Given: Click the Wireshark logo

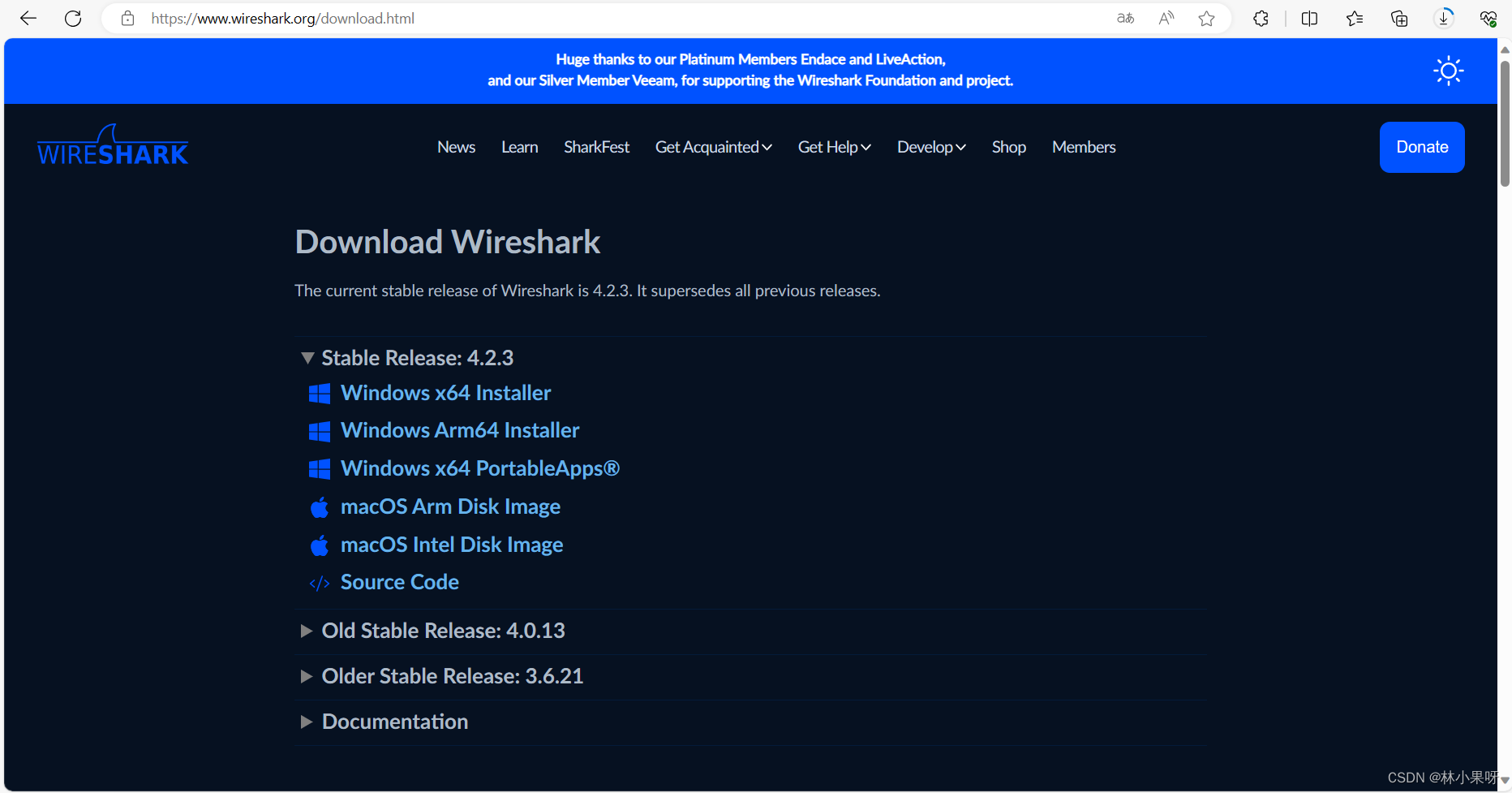Looking at the screenshot, I should [113, 145].
